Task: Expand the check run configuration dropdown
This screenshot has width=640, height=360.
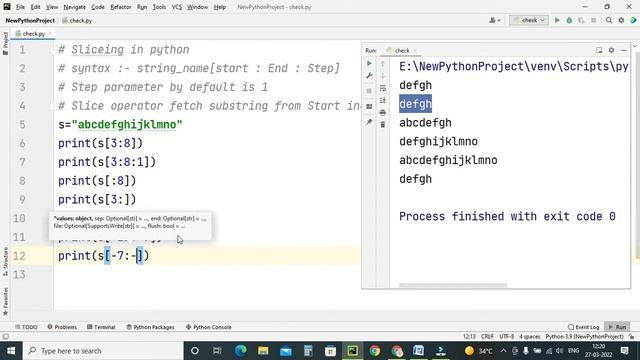Action: [529, 20]
